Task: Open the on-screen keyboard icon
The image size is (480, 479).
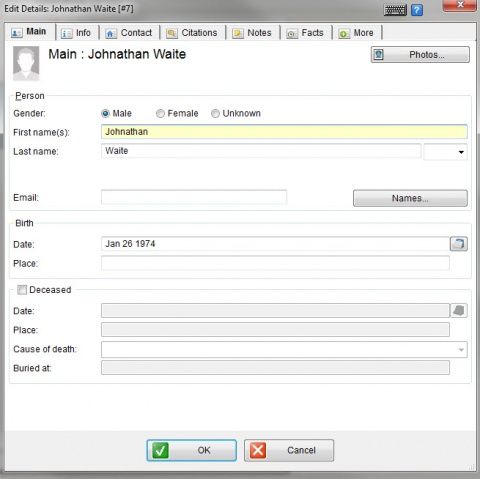Action: click(x=395, y=10)
